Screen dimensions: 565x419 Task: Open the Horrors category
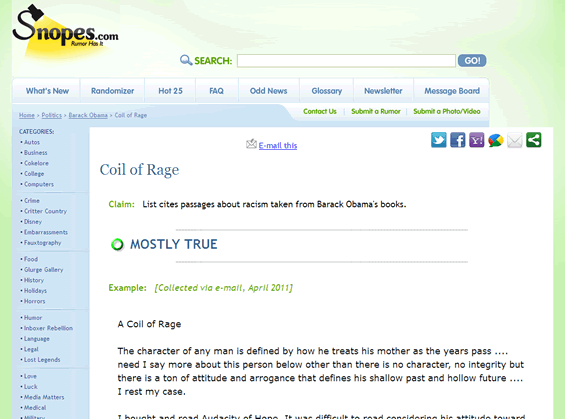pos(35,301)
